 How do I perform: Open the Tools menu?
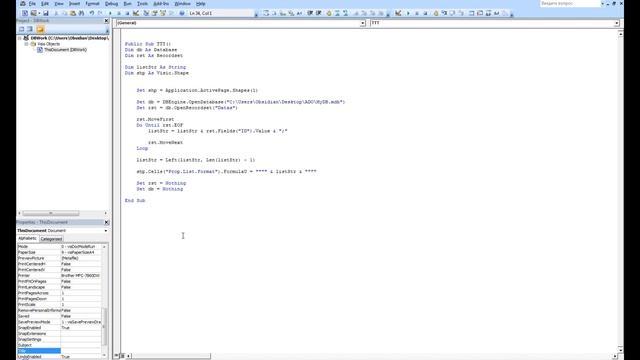[x=142, y=4]
